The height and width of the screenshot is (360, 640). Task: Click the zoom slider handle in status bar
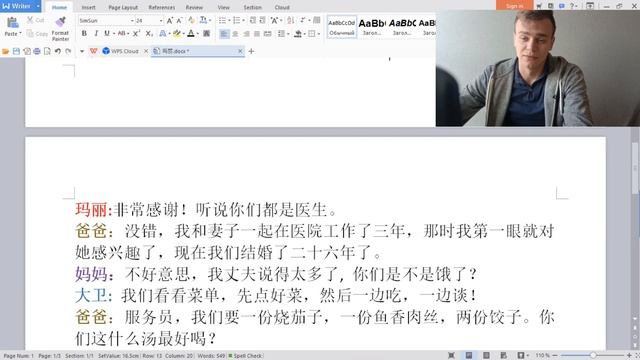click(593, 356)
